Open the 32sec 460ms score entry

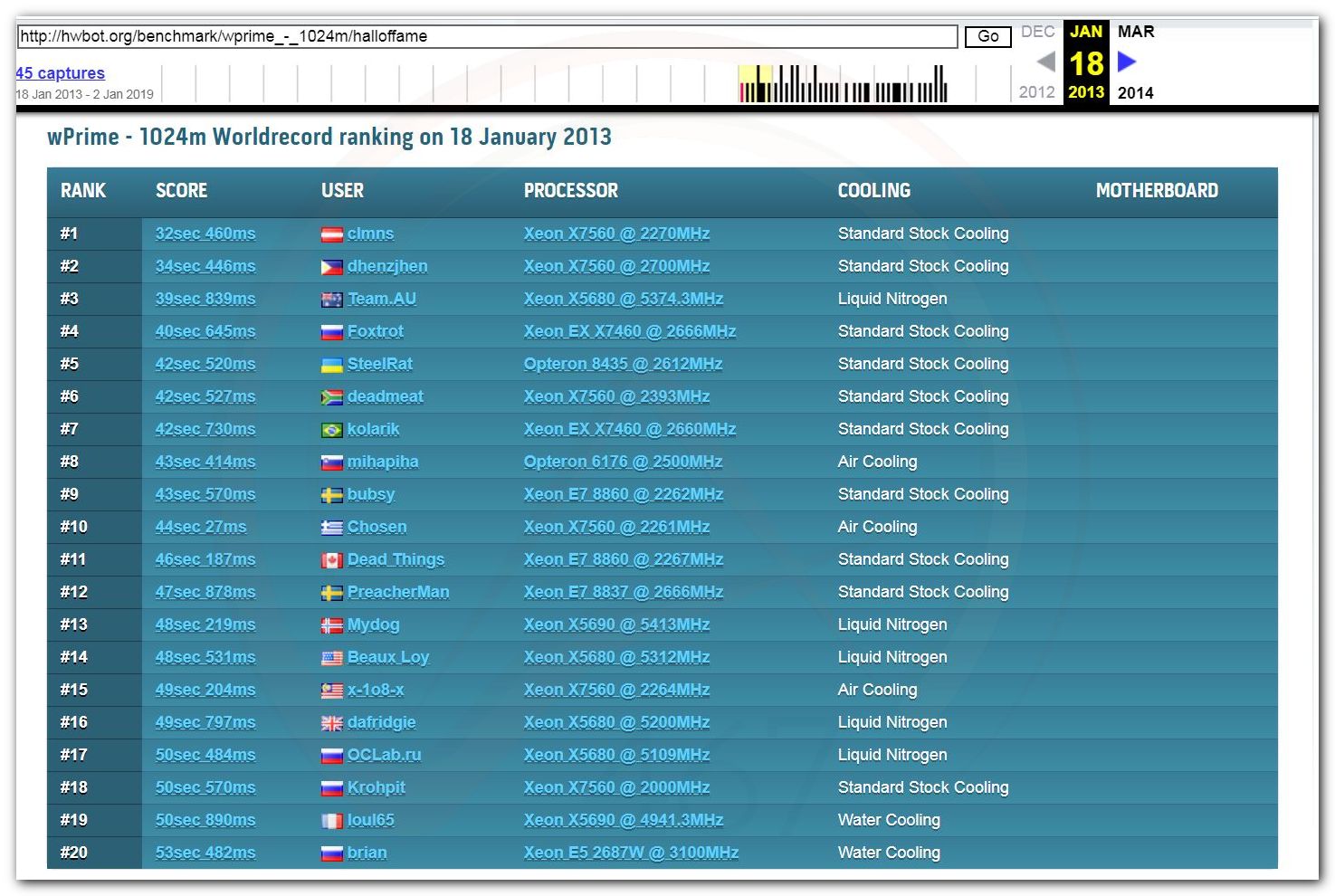pyautogui.click(x=205, y=234)
